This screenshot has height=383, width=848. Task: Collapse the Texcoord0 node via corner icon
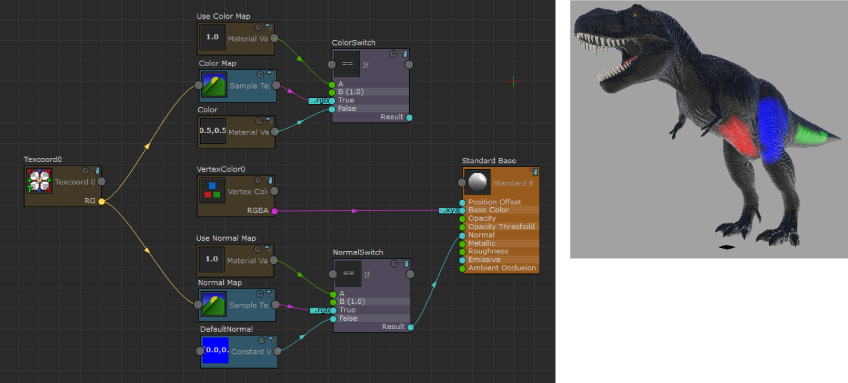[97, 170]
